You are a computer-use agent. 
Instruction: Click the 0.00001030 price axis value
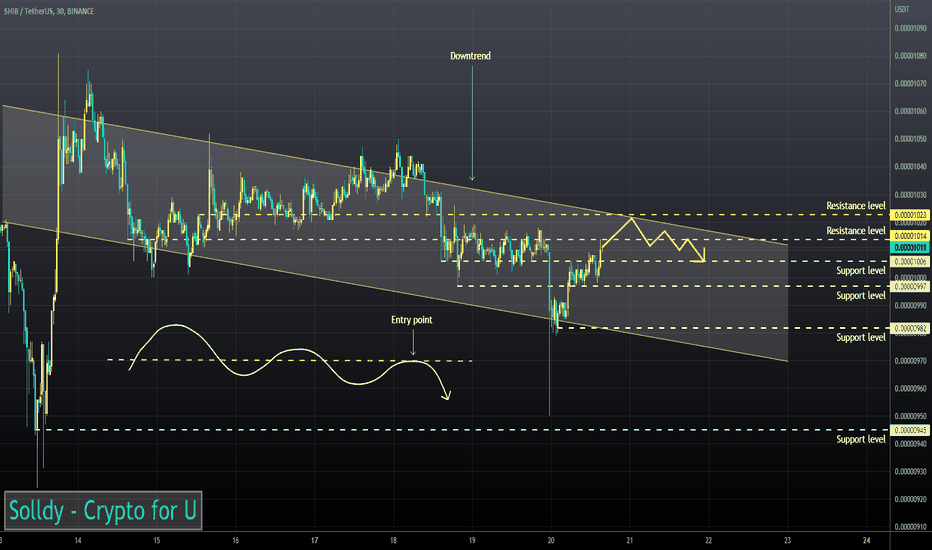pyautogui.click(x=910, y=194)
